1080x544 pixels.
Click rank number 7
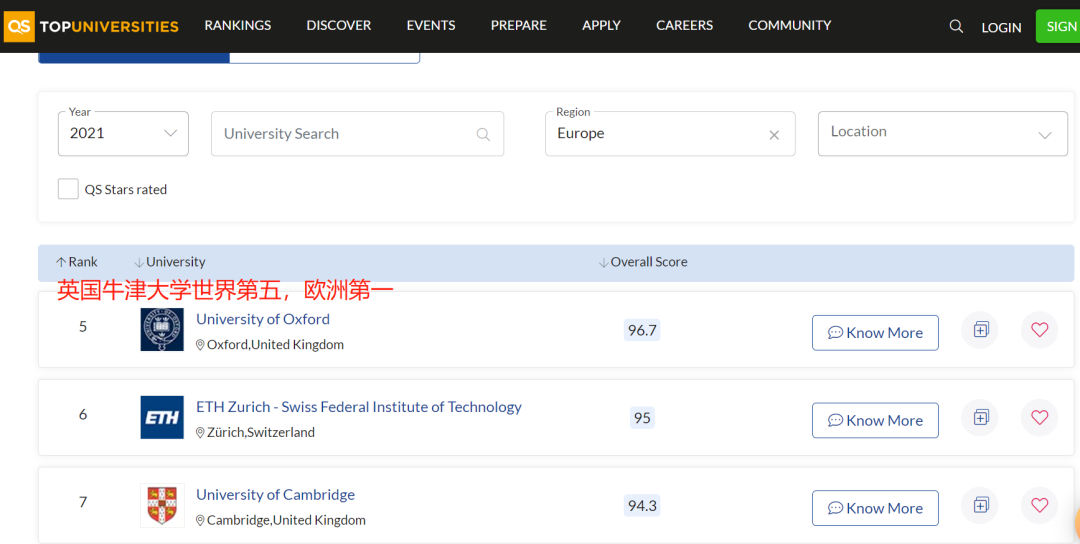point(83,502)
